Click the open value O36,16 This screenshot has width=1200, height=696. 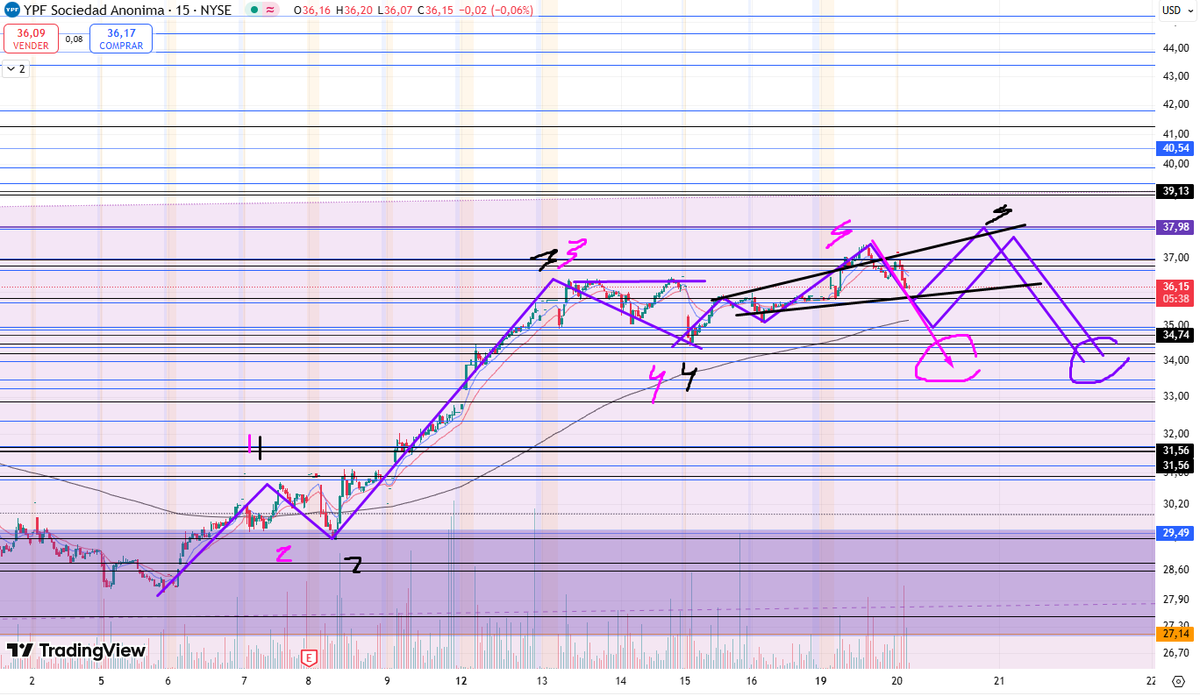tap(313, 10)
